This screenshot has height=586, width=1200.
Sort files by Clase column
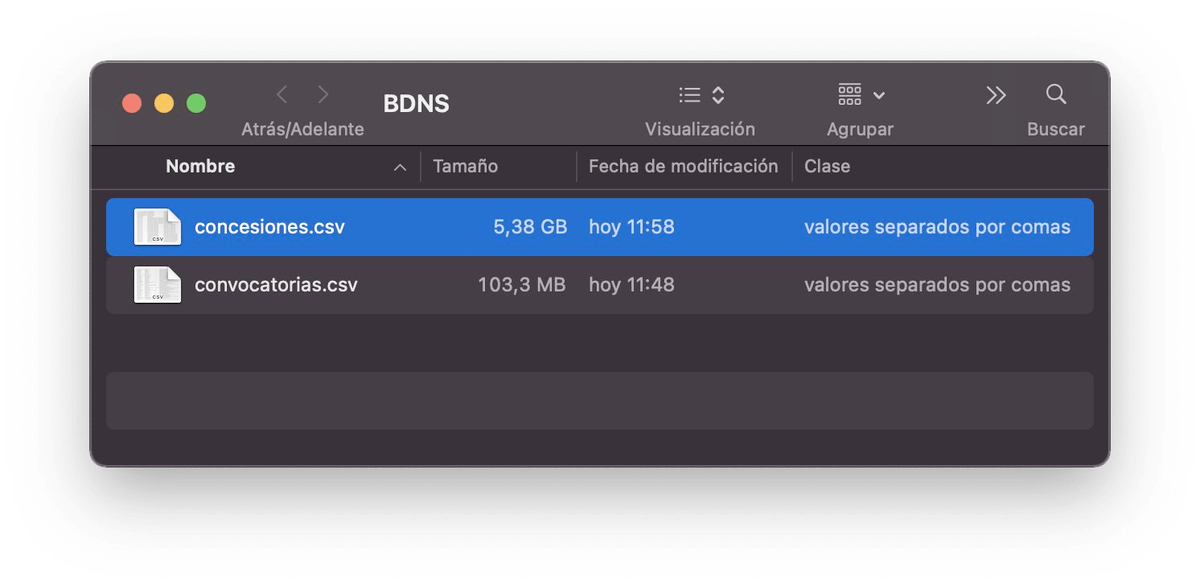(827, 167)
